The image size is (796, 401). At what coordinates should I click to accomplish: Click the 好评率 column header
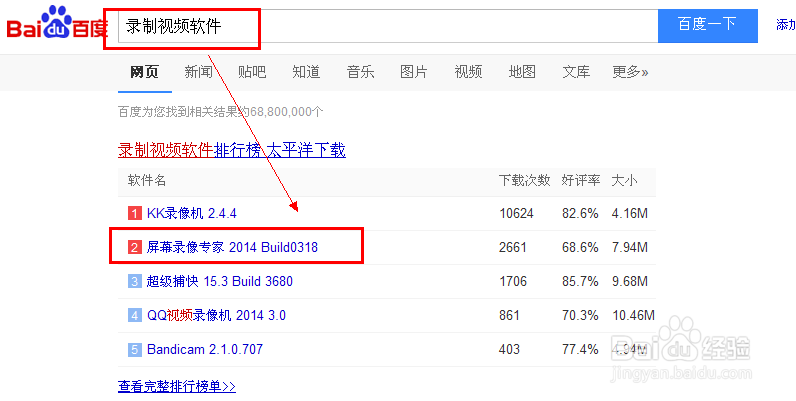[x=581, y=180]
